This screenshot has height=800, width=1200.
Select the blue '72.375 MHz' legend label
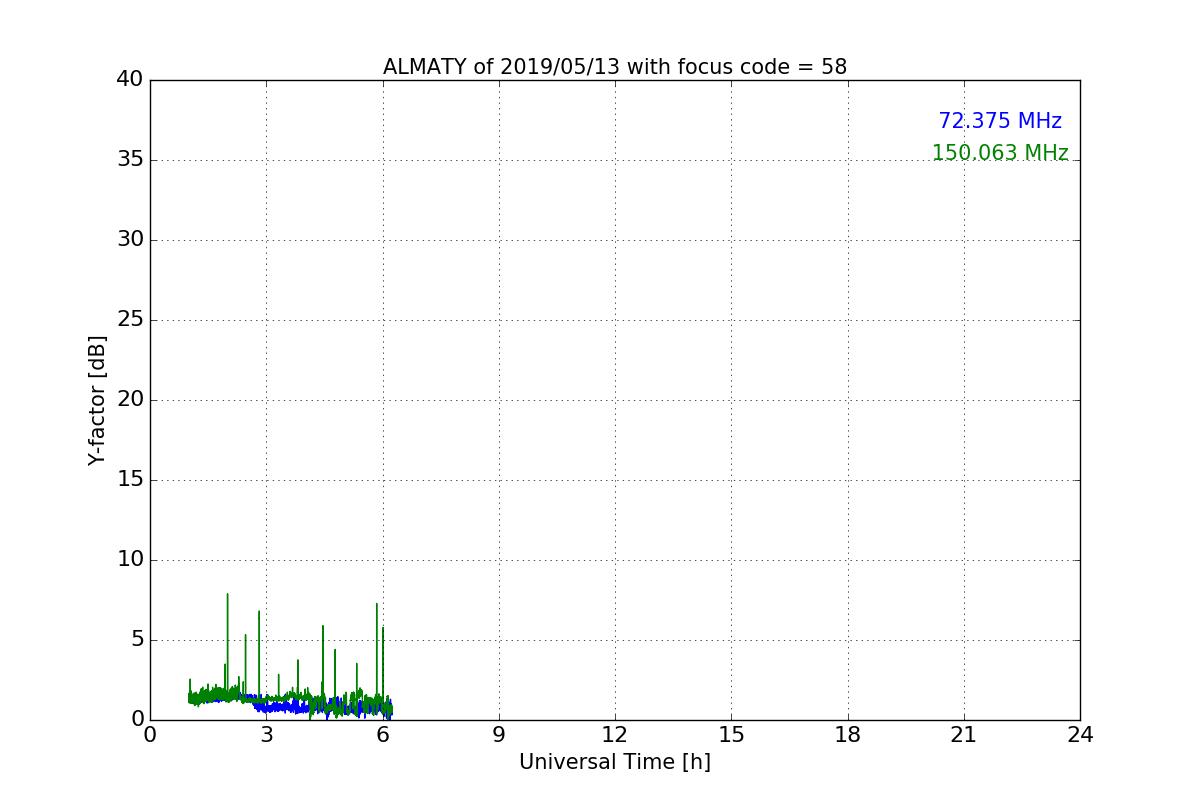1000,121
